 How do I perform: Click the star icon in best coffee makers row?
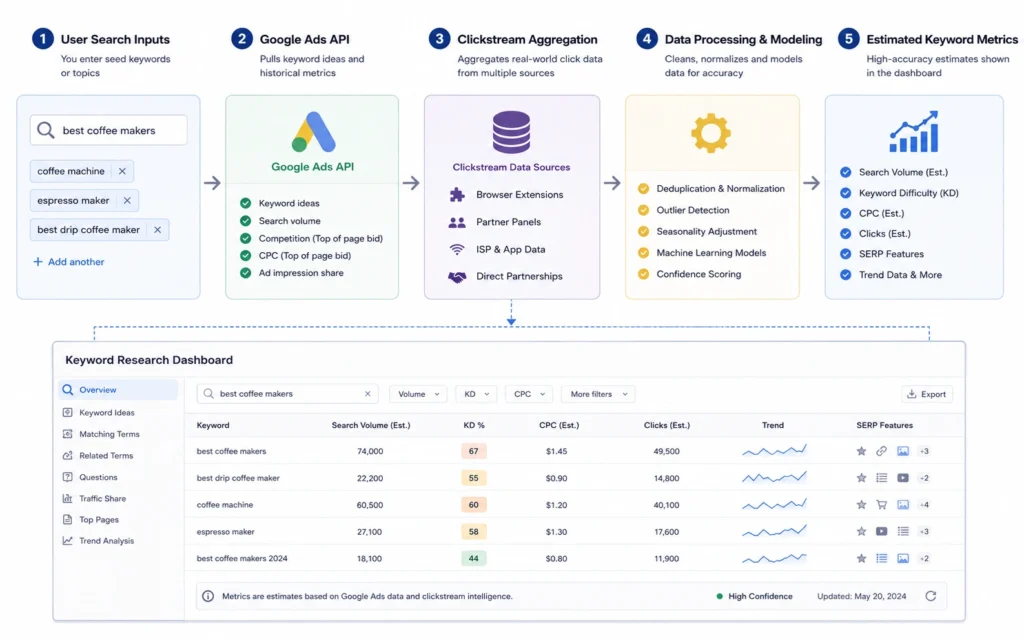click(x=861, y=451)
